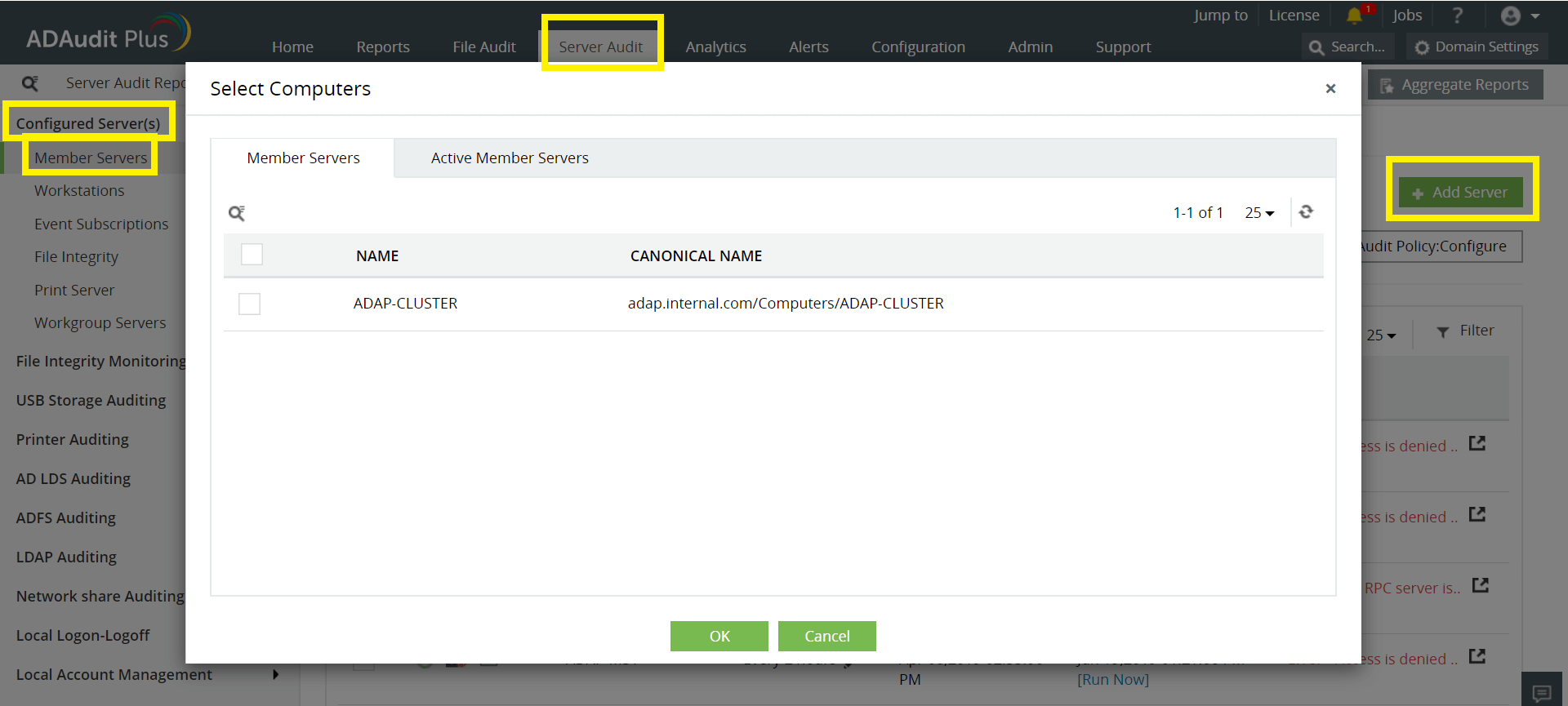Select Workstations in the sidebar
Viewport: 1568px width, 706px height.
click(x=79, y=191)
